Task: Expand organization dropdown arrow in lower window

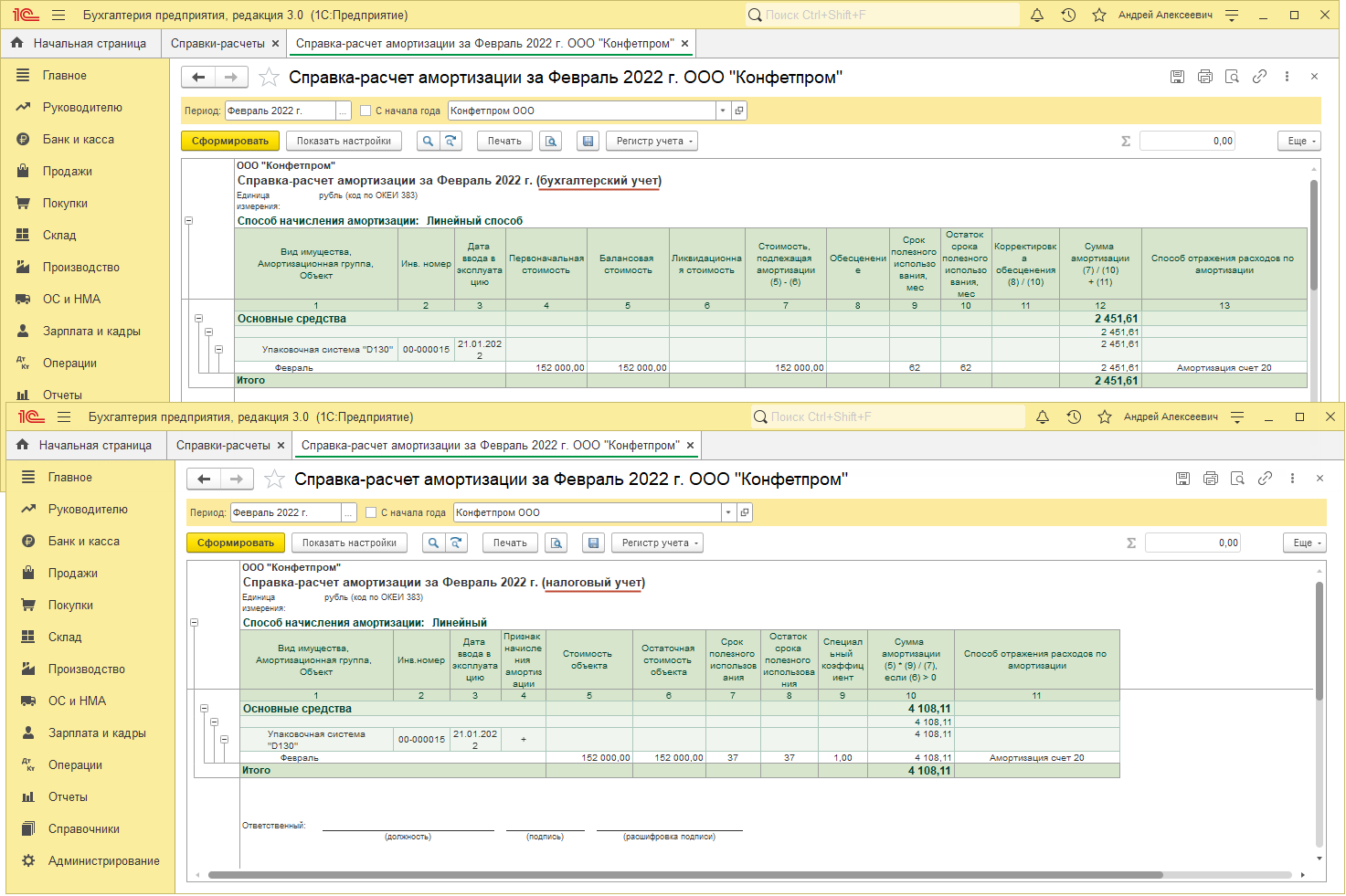Action: [x=728, y=512]
